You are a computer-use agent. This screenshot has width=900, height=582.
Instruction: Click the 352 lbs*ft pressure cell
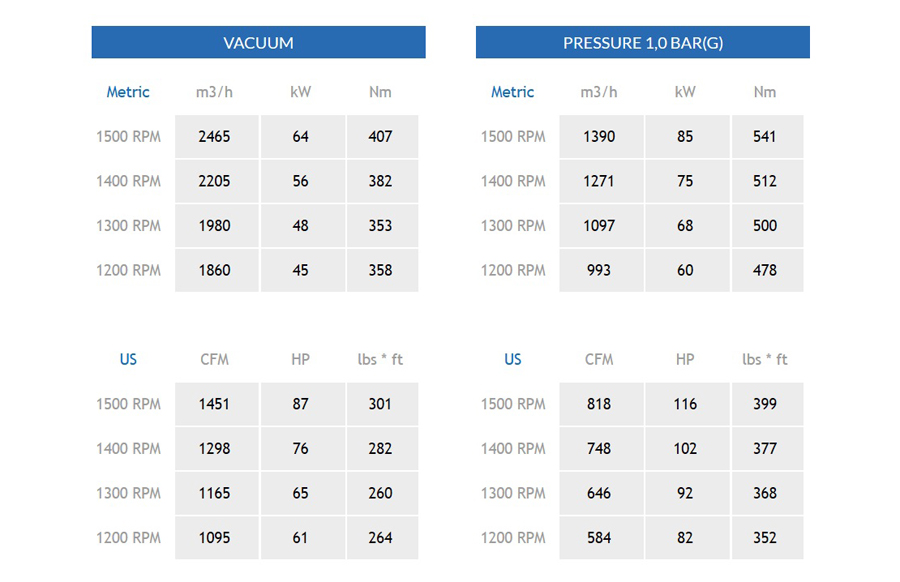(x=767, y=538)
